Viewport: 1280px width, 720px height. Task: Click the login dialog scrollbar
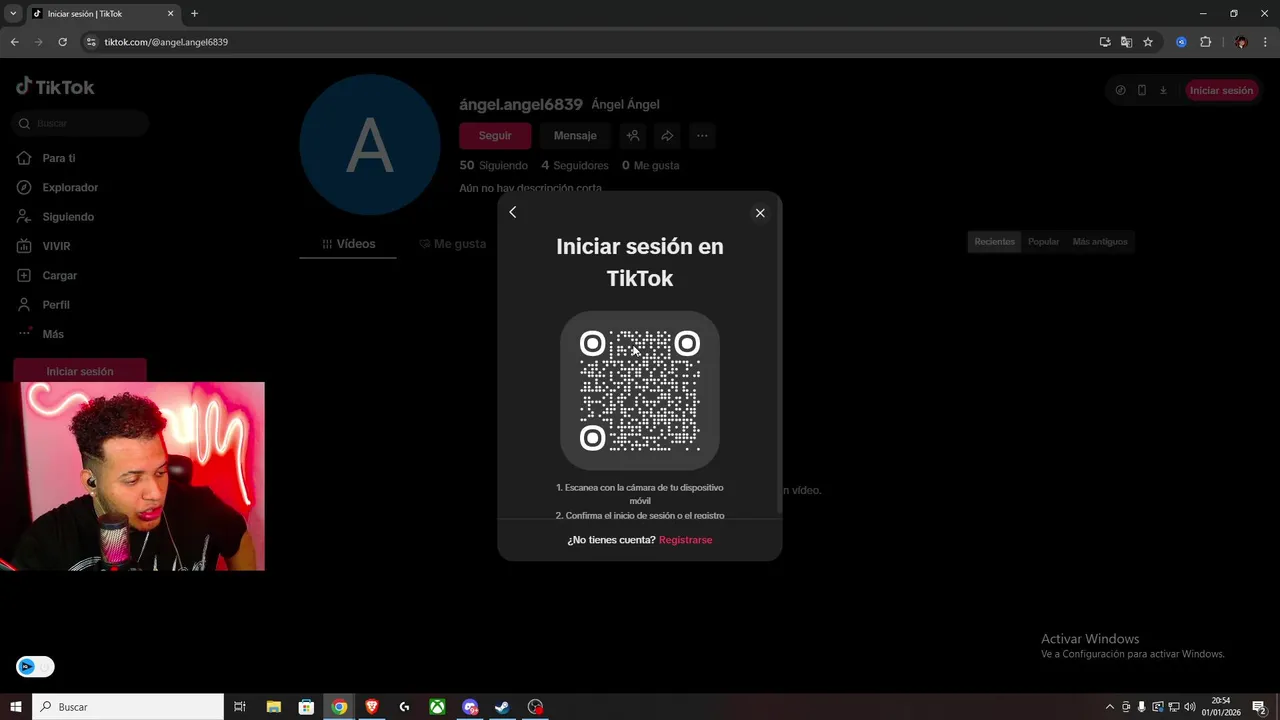(779, 354)
